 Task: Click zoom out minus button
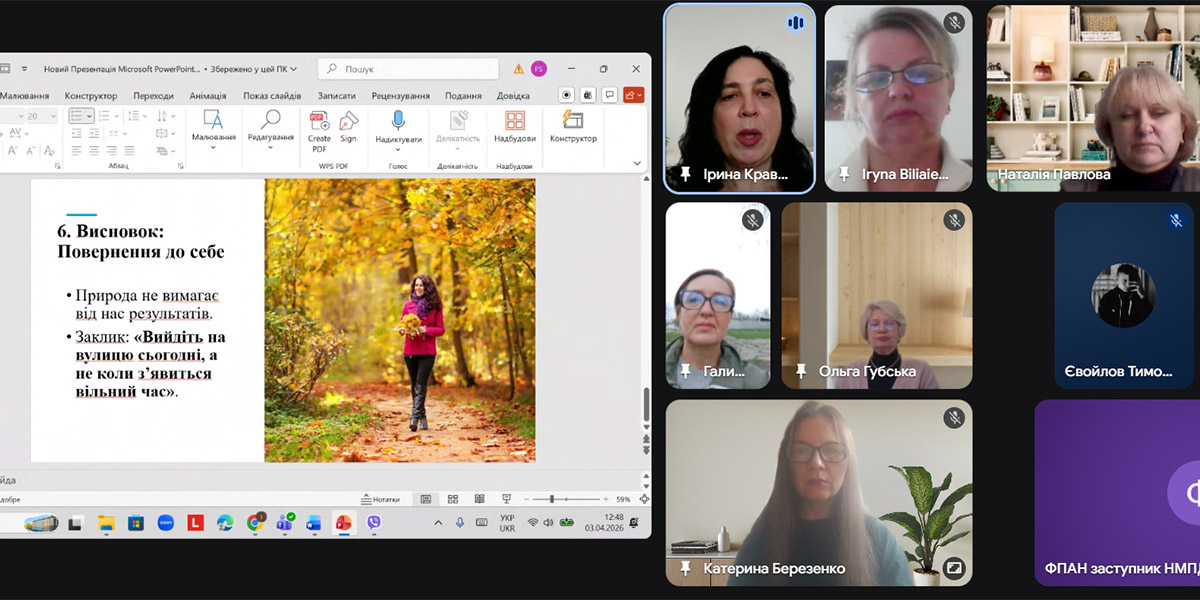point(527,499)
